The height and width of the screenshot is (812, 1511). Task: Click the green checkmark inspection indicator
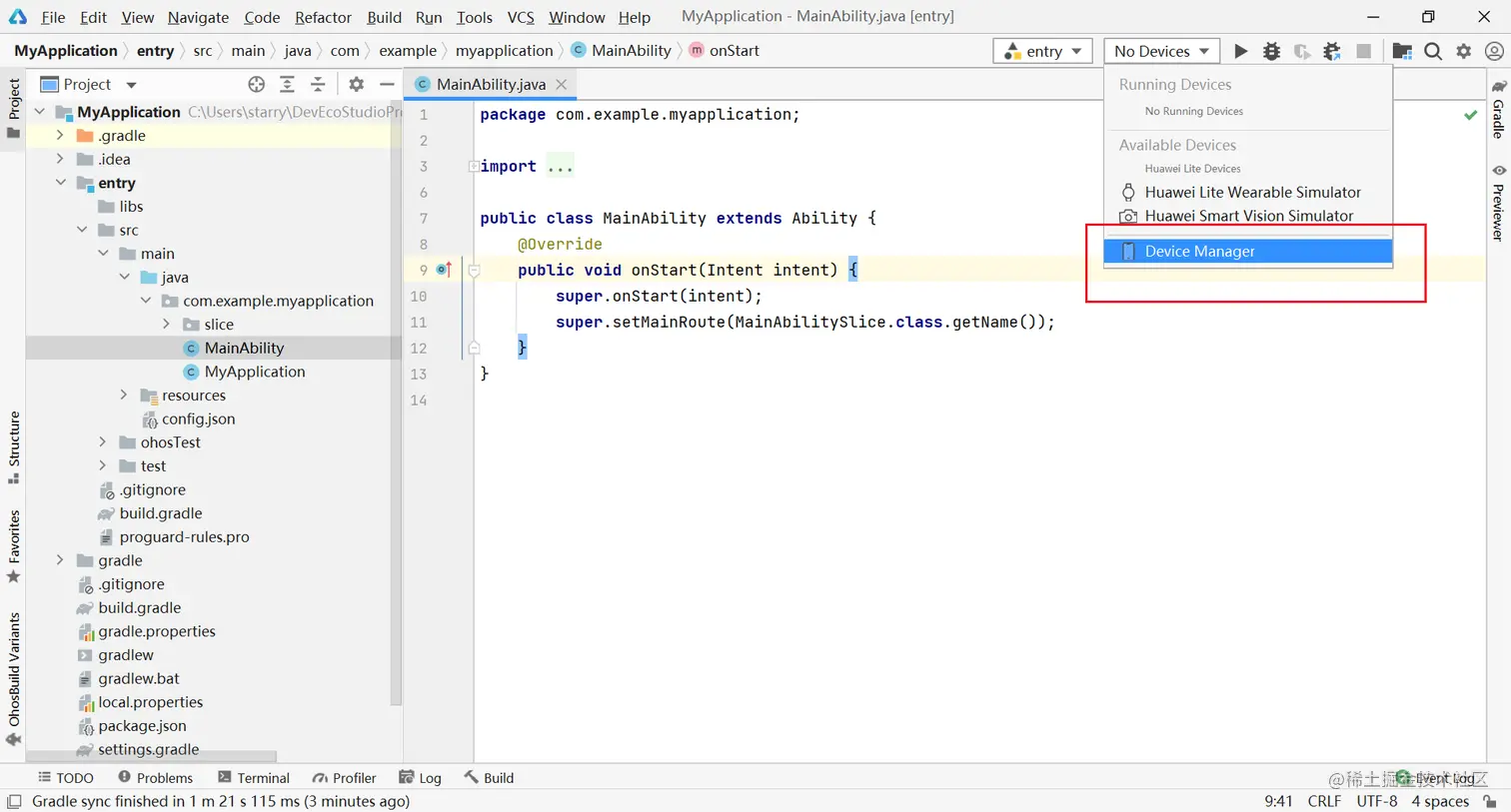pos(1470,115)
